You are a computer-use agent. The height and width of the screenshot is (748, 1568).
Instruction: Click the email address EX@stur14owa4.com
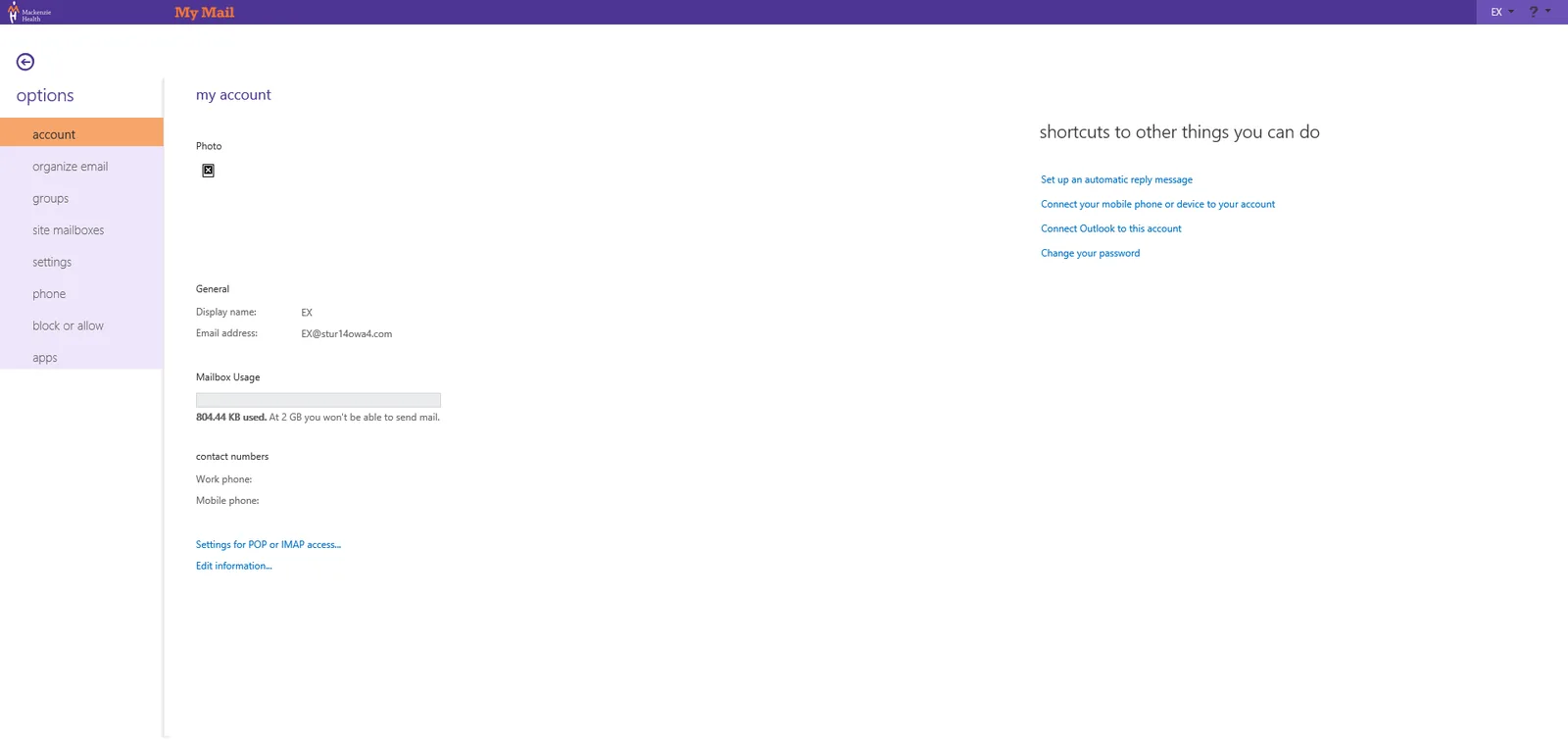(347, 333)
